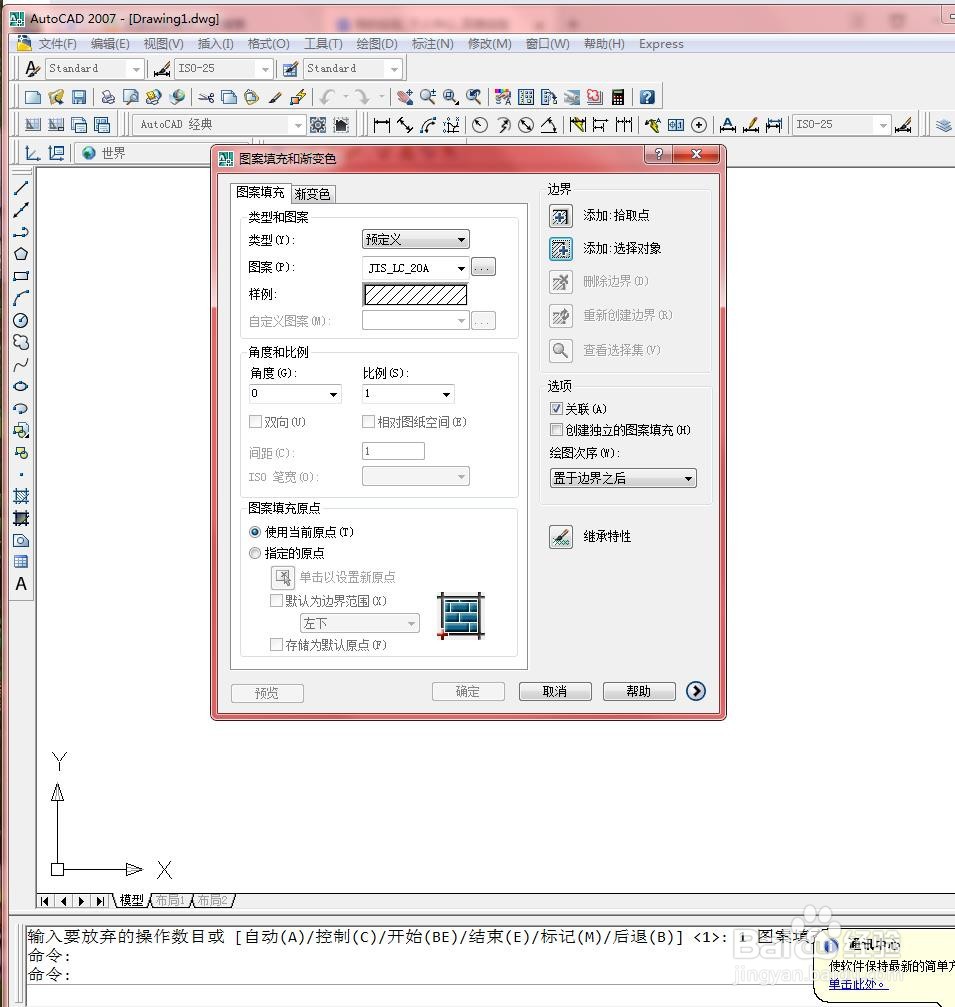This screenshot has height=1007, width=955.
Task: Select the Ellipse tool in draw toolbar
Action: click(x=21, y=387)
